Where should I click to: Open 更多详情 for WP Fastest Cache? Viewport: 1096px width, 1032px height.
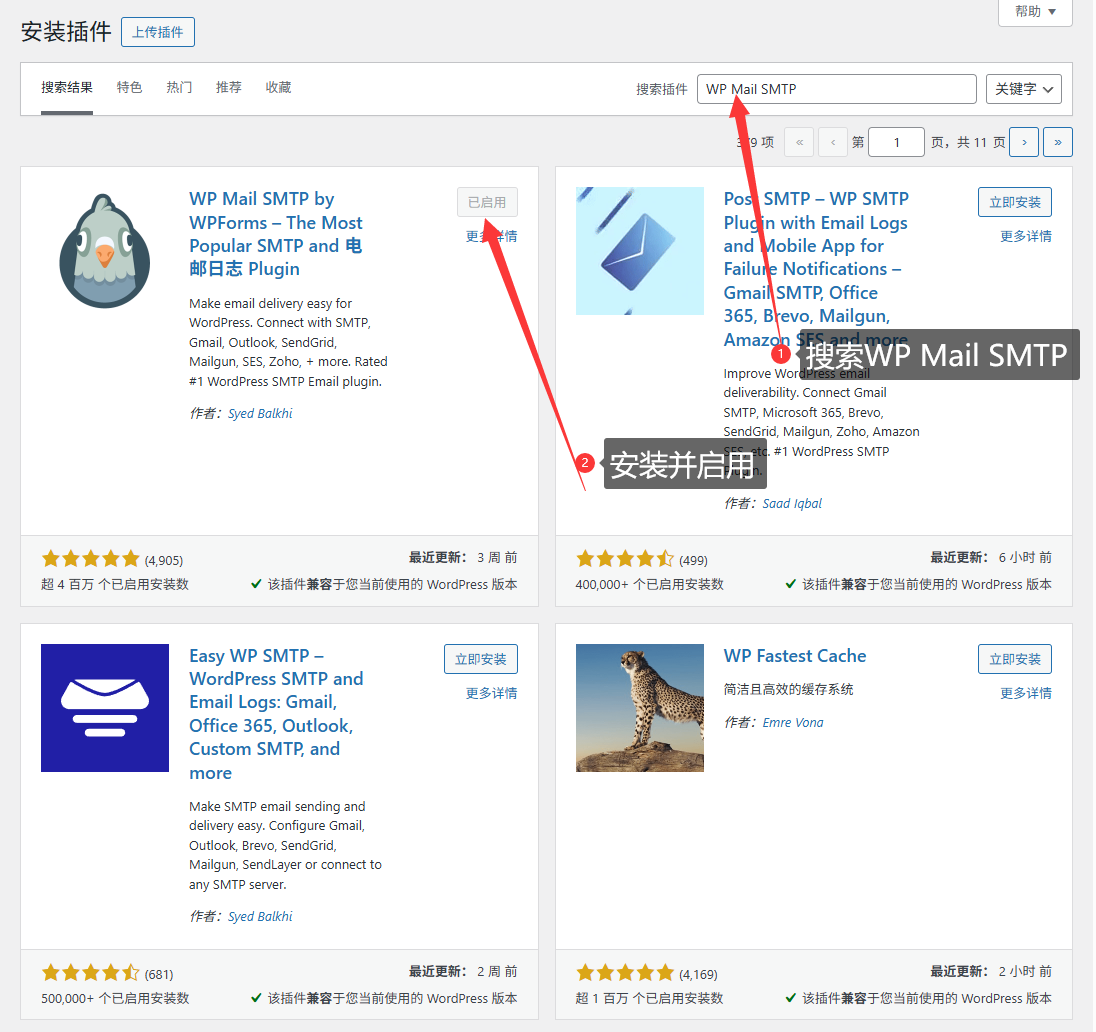tap(1026, 694)
